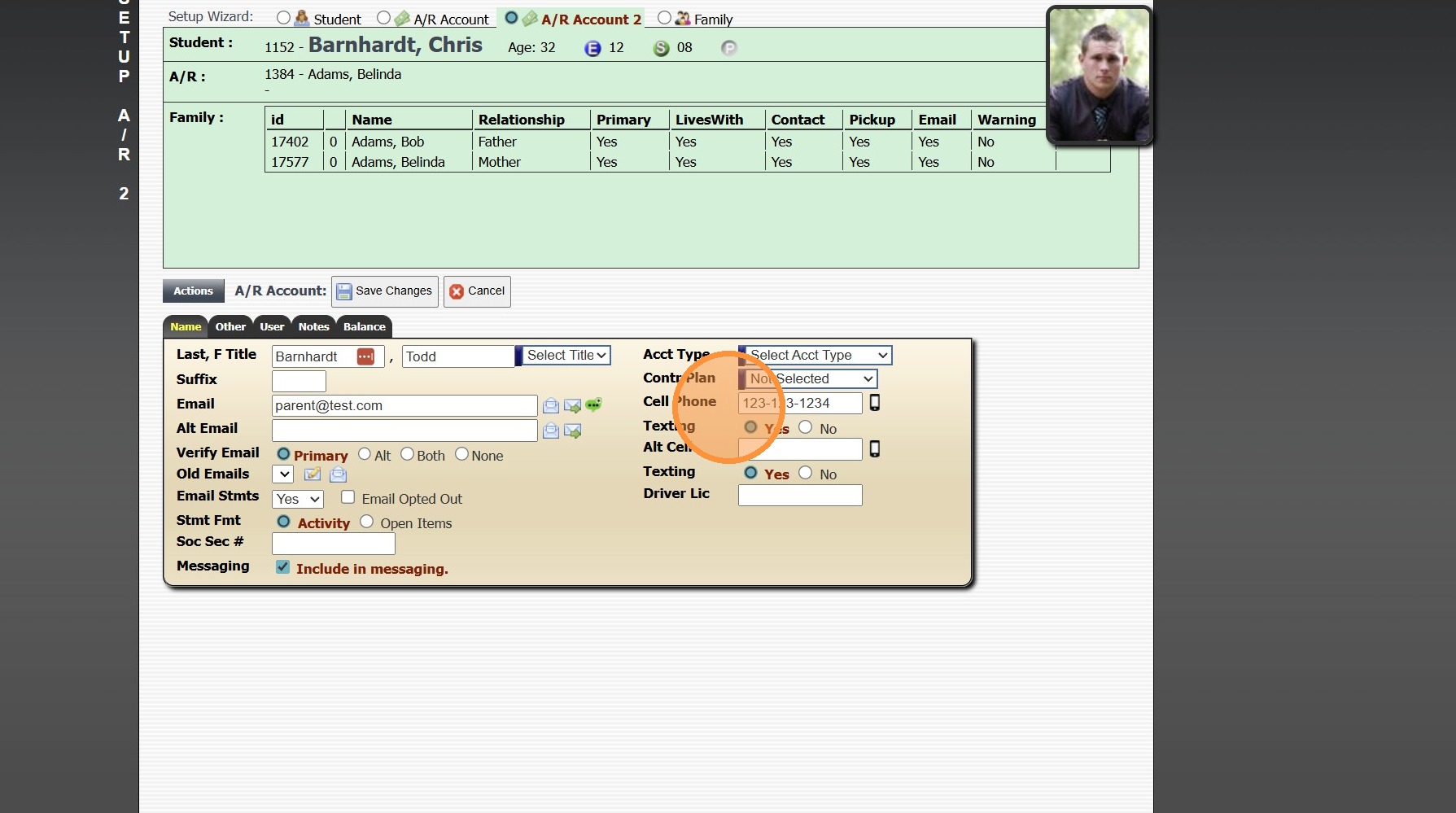Uncheck Include in messaging checkbox
The height and width of the screenshot is (813, 1456).
[x=282, y=567]
